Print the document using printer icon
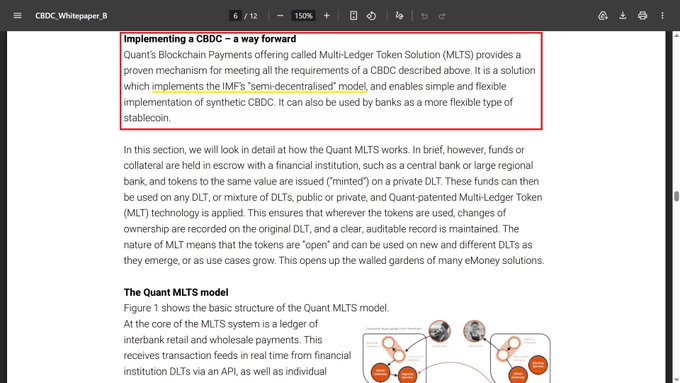Screen dimensions: 680x383 (643, 16)
